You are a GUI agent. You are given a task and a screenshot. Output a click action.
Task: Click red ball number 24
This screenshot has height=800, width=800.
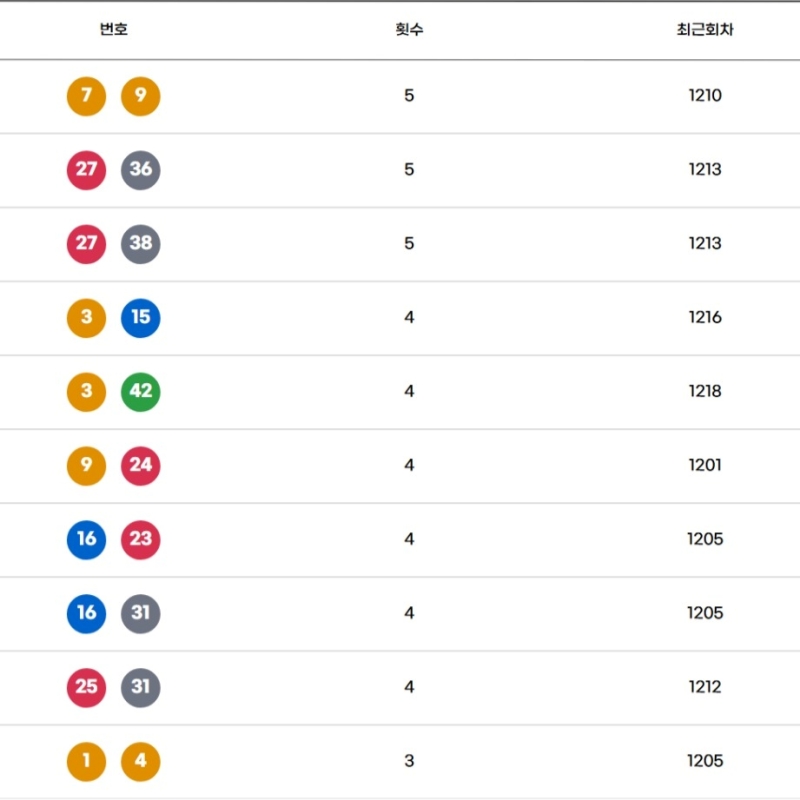[140, 466]
